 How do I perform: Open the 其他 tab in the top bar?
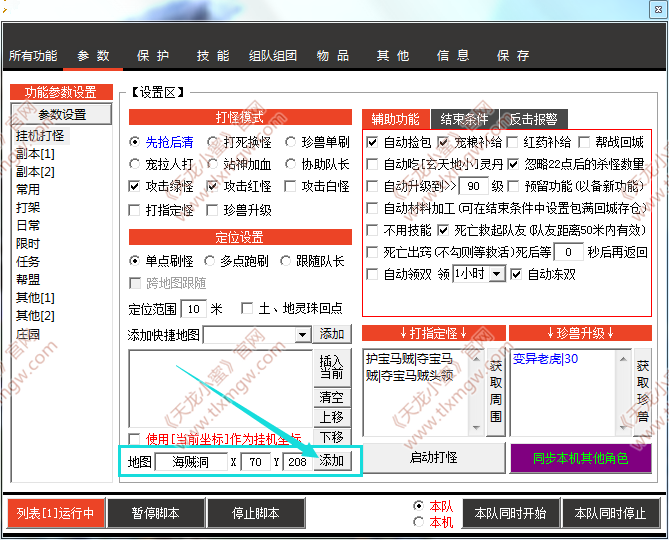tap(393, 55)
